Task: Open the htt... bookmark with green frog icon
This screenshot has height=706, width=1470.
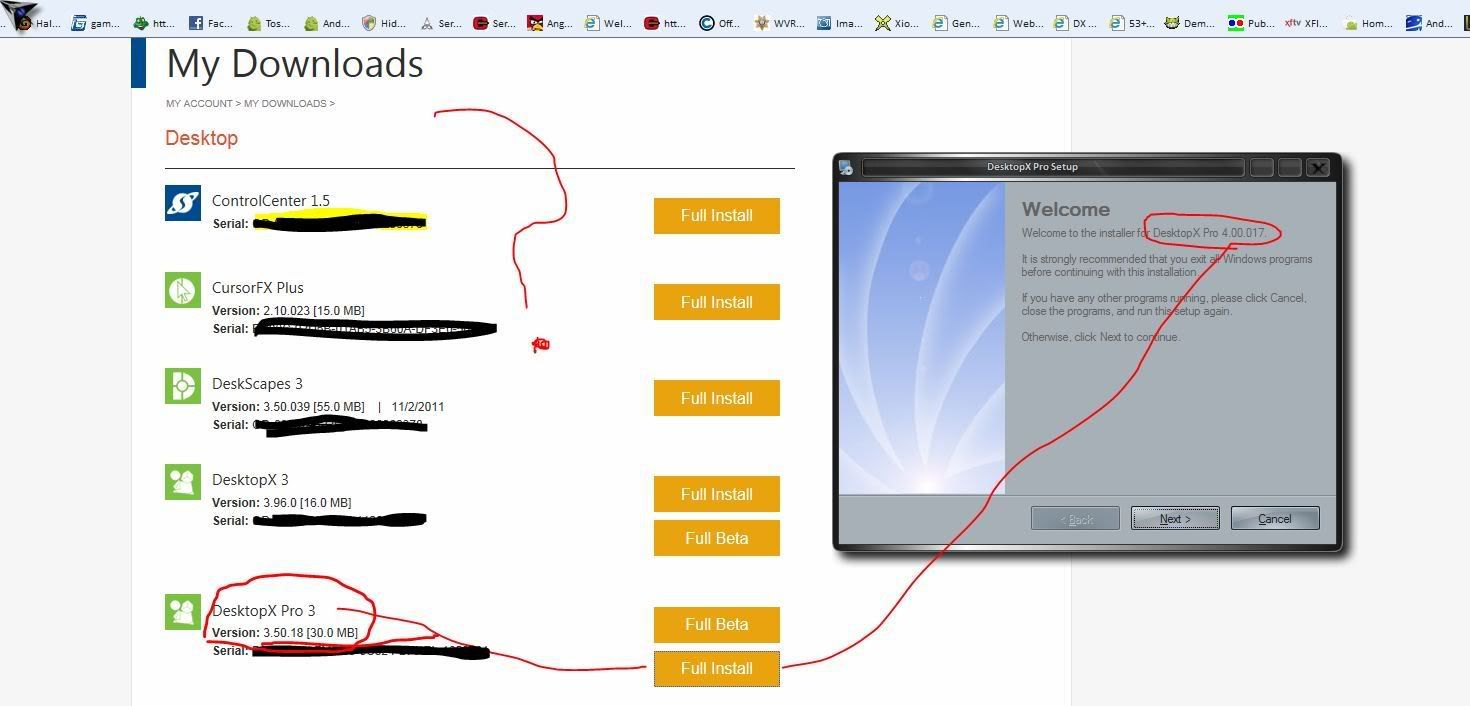Action: (155, 22)
